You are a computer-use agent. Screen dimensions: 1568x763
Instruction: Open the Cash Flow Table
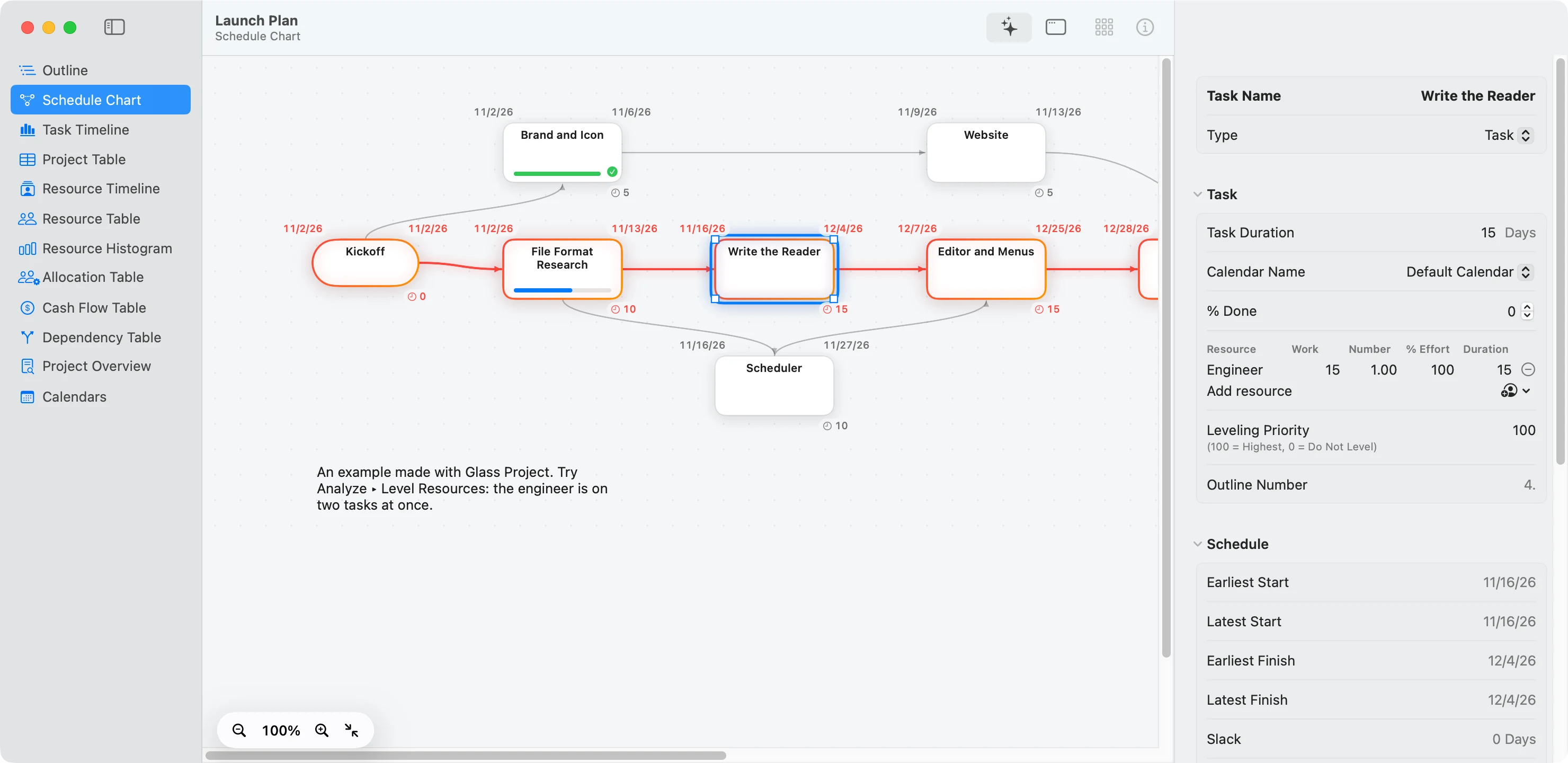(x=101, y=308)
